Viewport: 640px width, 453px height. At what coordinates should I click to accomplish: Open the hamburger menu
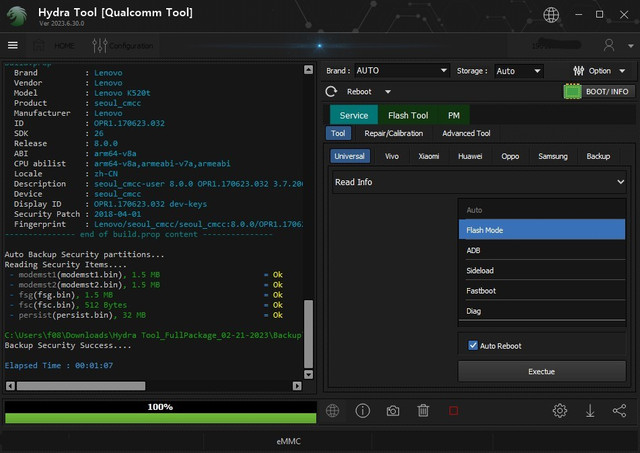click(13, 45)
